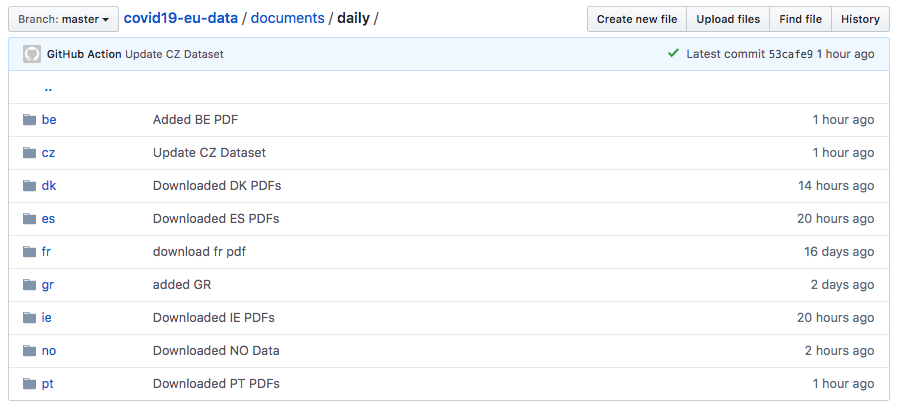Click the green check status icon
The image size is (897, 416).
pyautogui.click(x=673, y=54)
